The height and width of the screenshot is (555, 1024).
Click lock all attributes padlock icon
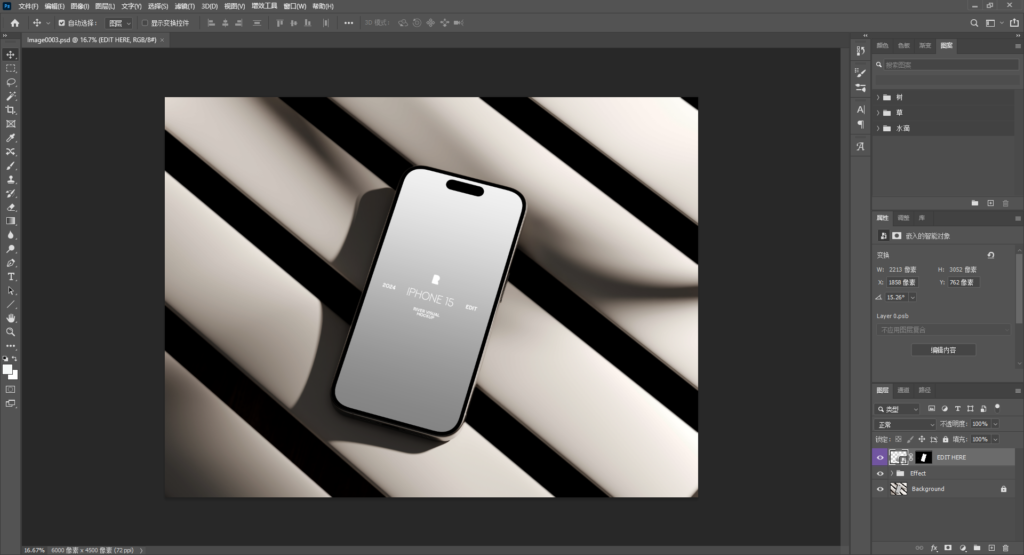(x=945, y=439)
